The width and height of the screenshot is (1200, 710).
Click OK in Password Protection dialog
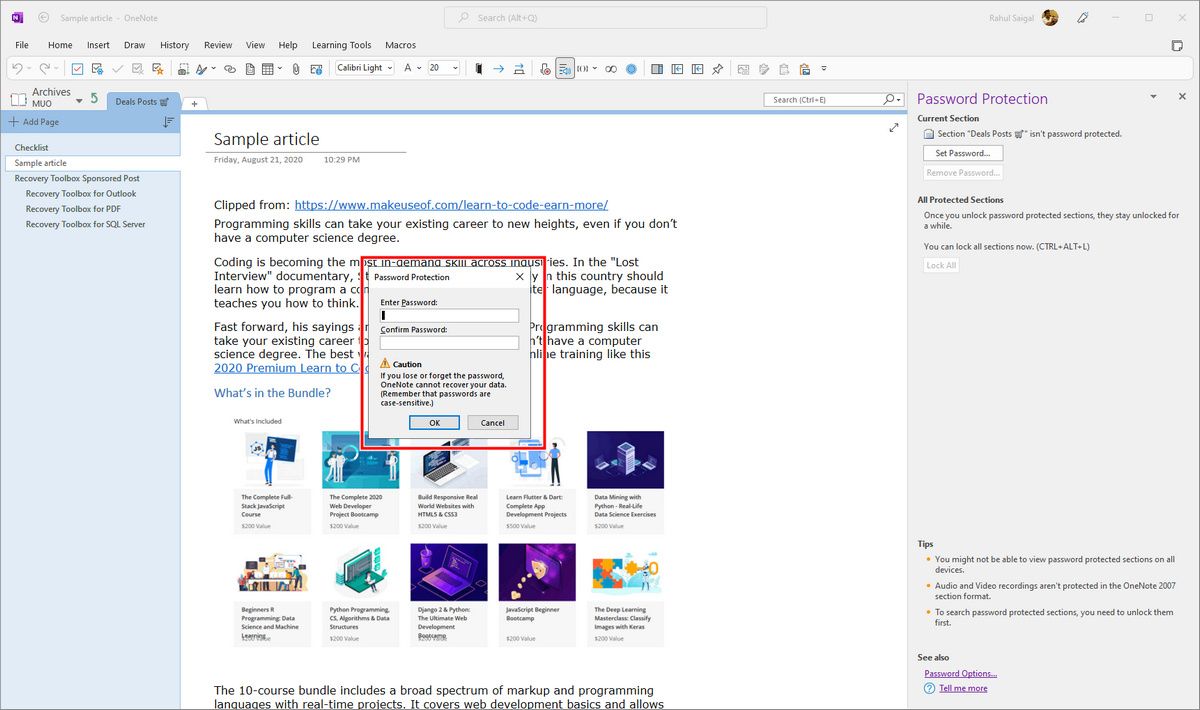pos(434,423)
